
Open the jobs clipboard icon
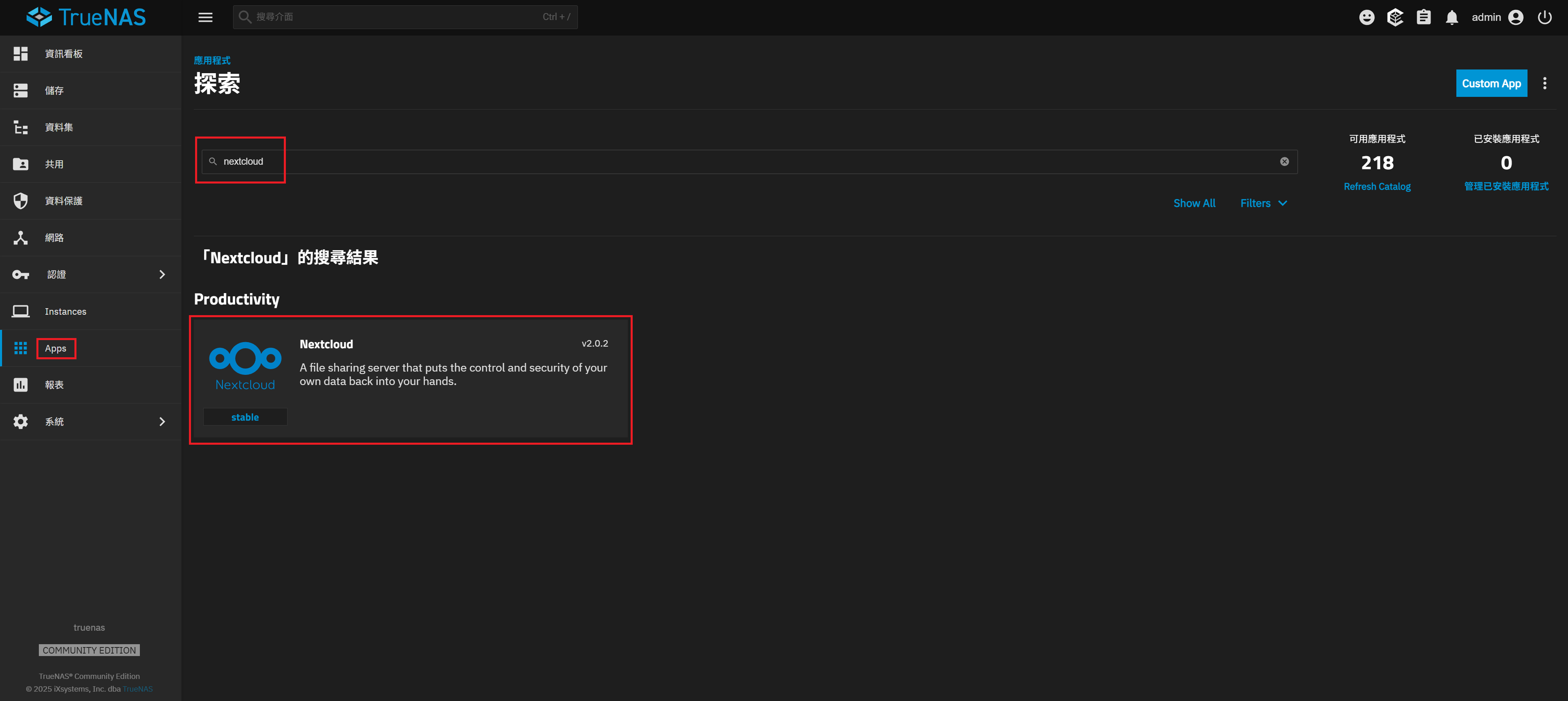(x=1423, y=17)
